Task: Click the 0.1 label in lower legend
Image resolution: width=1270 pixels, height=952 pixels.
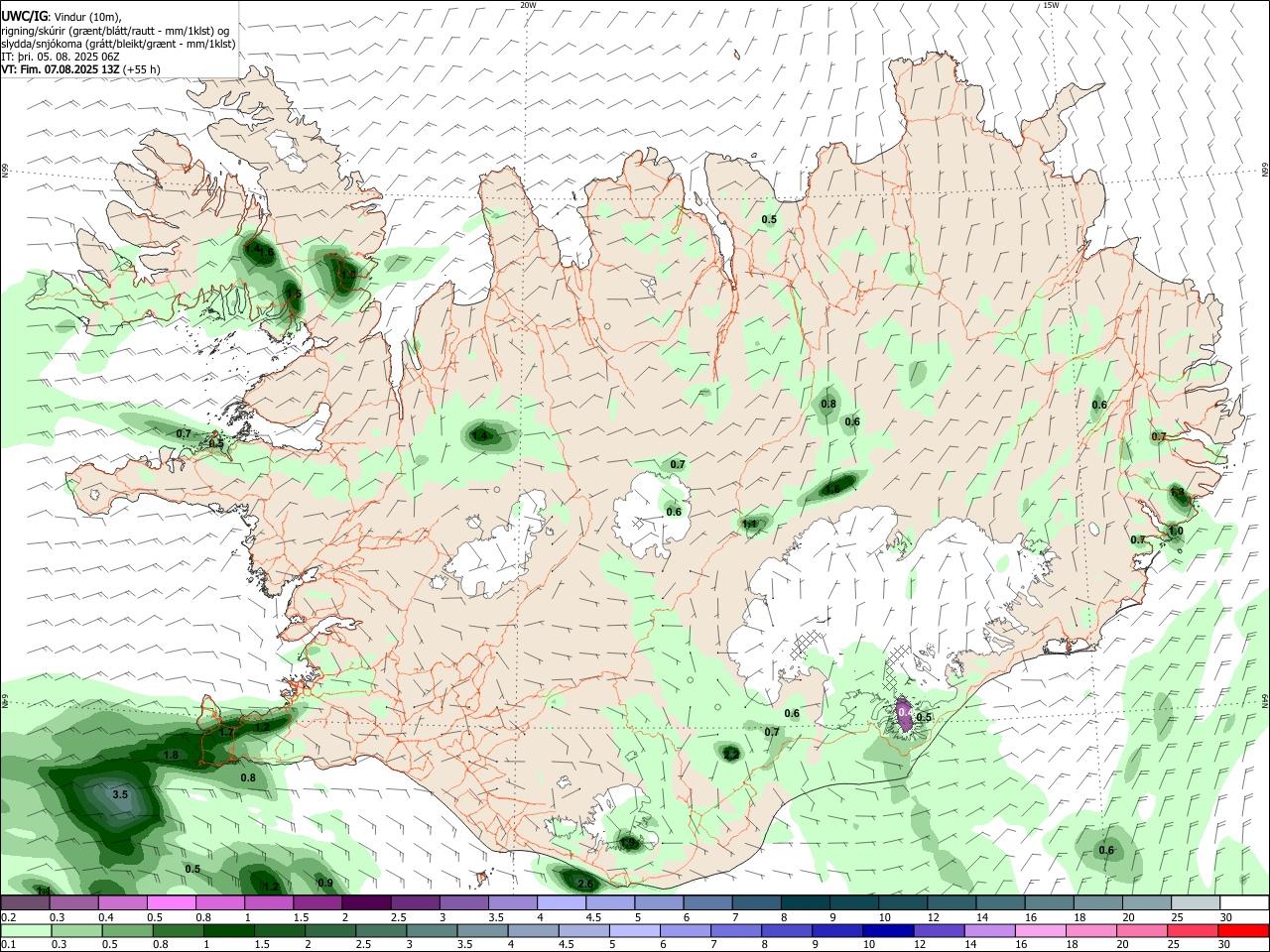Action: point(8,945)
